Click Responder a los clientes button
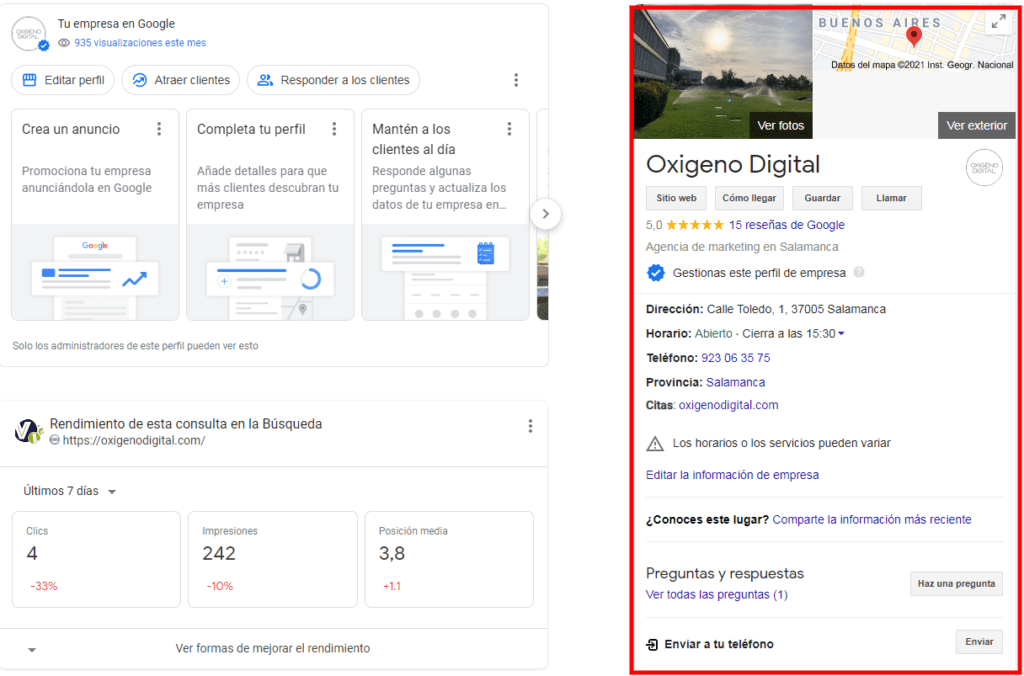This screenshot has height=676, width=1024. pos(333,80)
